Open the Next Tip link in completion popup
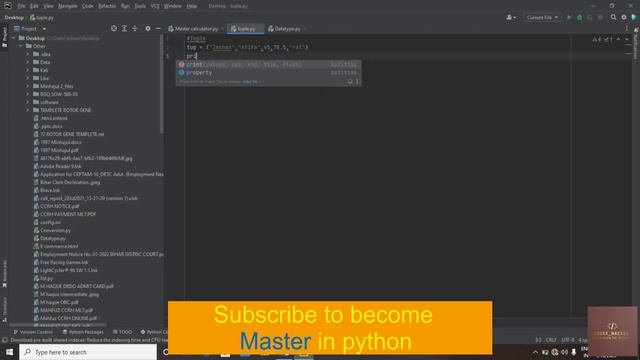 pos(250,82)
